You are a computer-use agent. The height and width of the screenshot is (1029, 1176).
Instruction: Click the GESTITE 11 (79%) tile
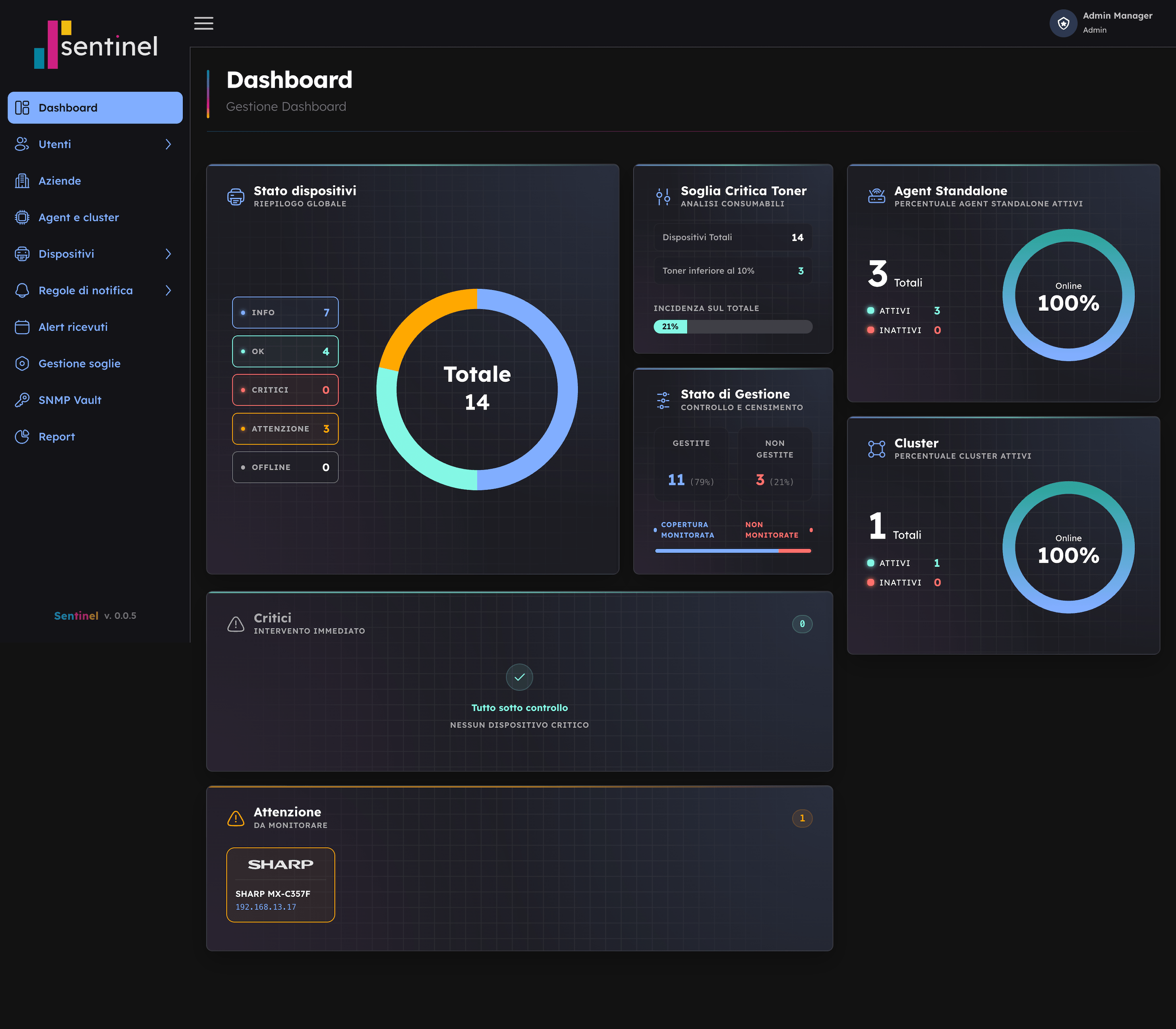click(x=691, y=464)
